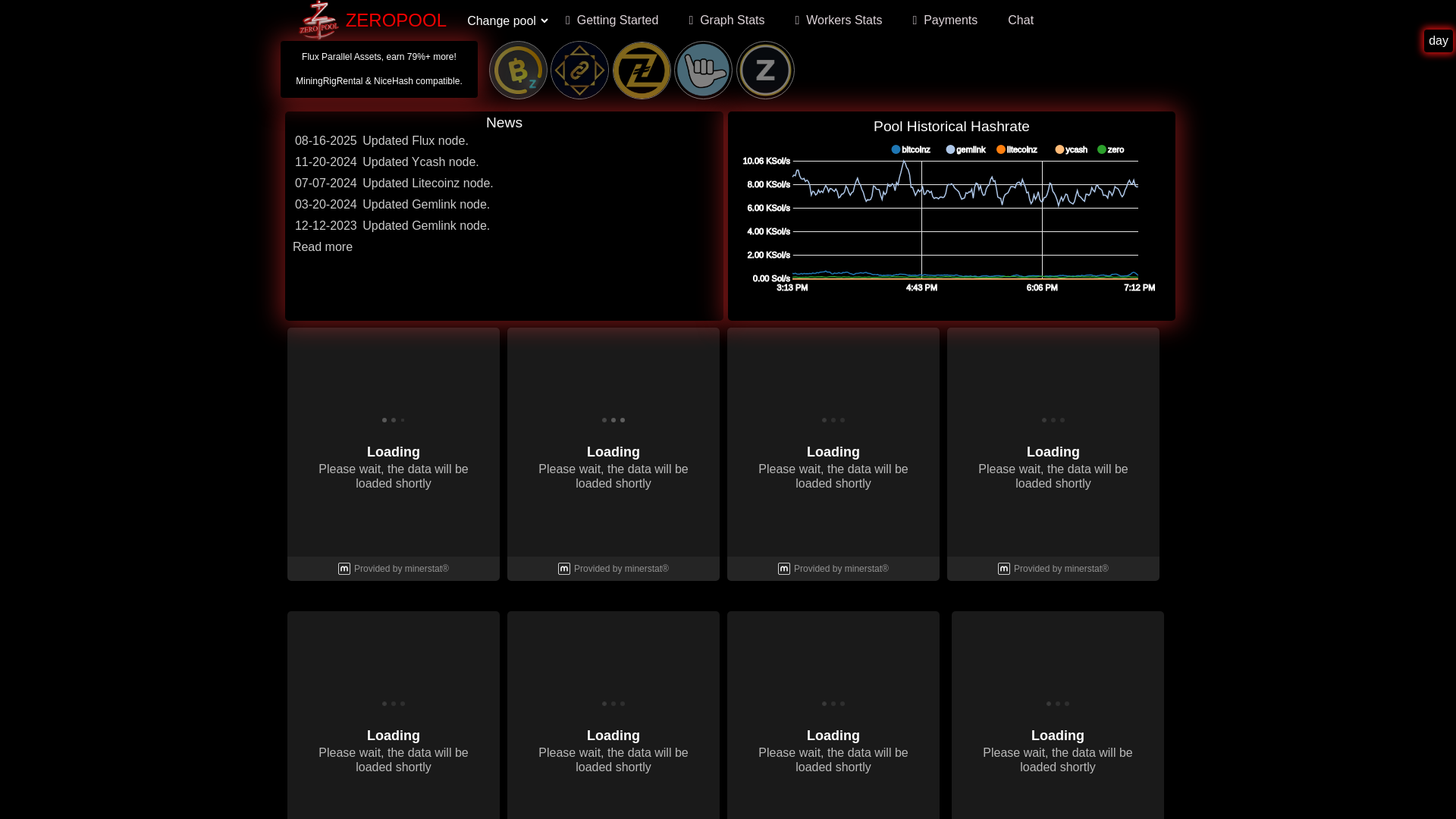
Task: Open Workers Stats page
Action: click(x=839, y=20)
